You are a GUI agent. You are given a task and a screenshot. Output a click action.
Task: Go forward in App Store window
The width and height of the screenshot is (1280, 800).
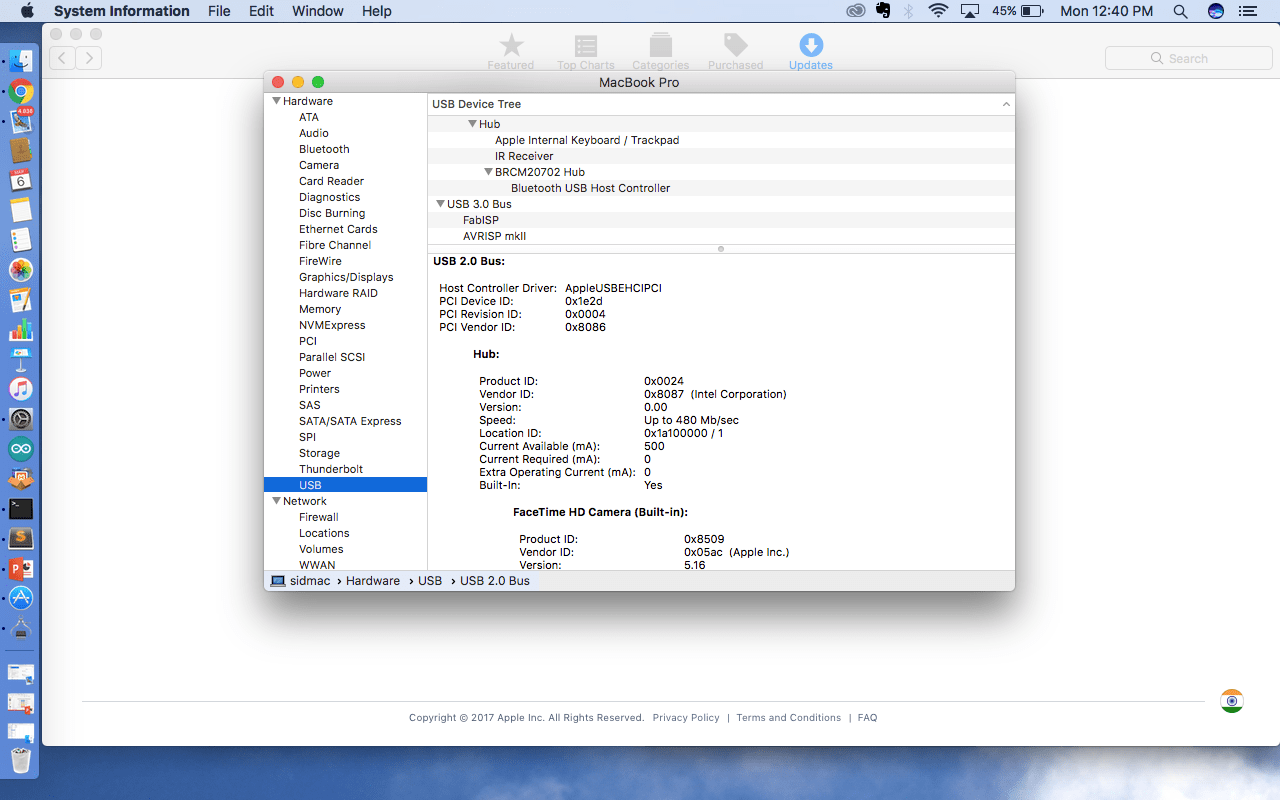tap(89, 58)
